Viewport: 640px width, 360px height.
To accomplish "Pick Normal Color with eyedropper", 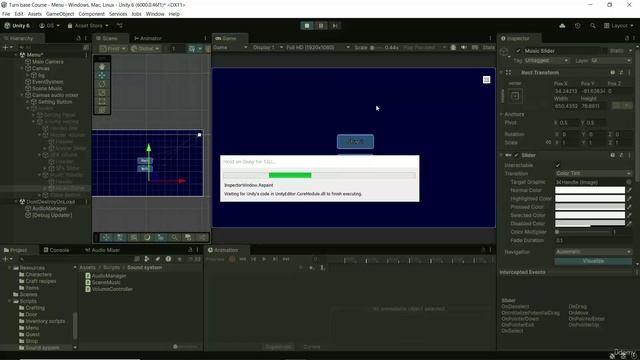I will click(x=629, y=190).
